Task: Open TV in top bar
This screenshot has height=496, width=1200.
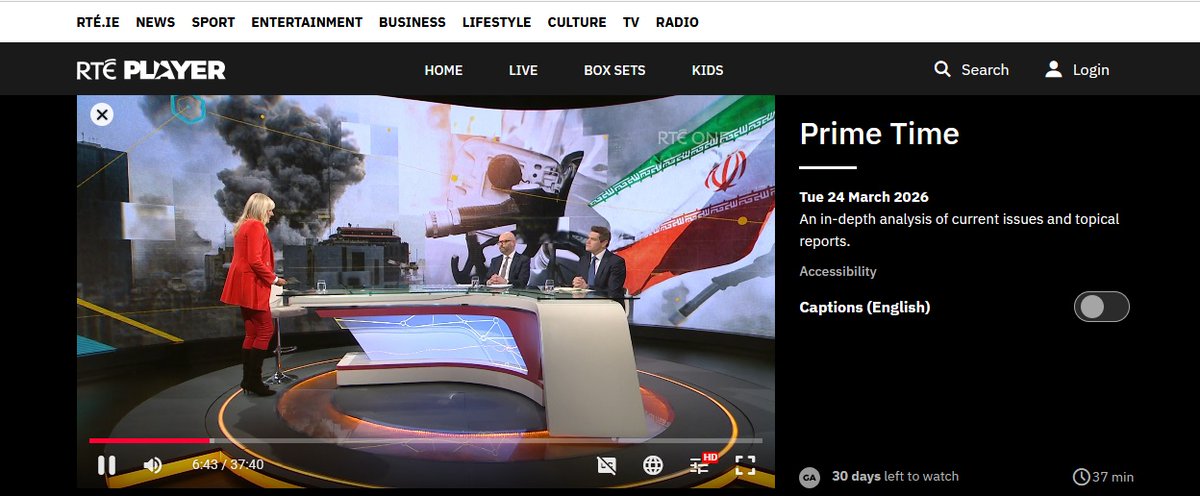Action: tap(631, 22)
